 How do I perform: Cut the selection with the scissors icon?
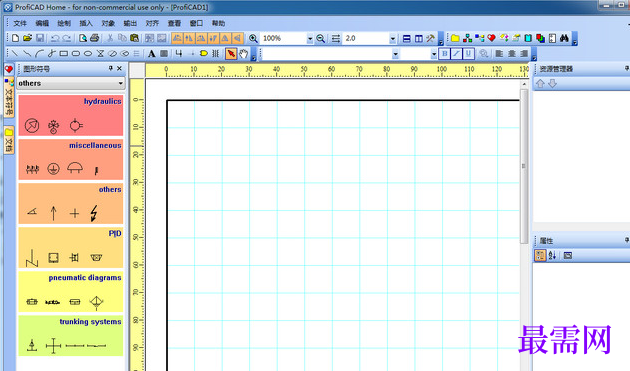[x=110, y=38]
